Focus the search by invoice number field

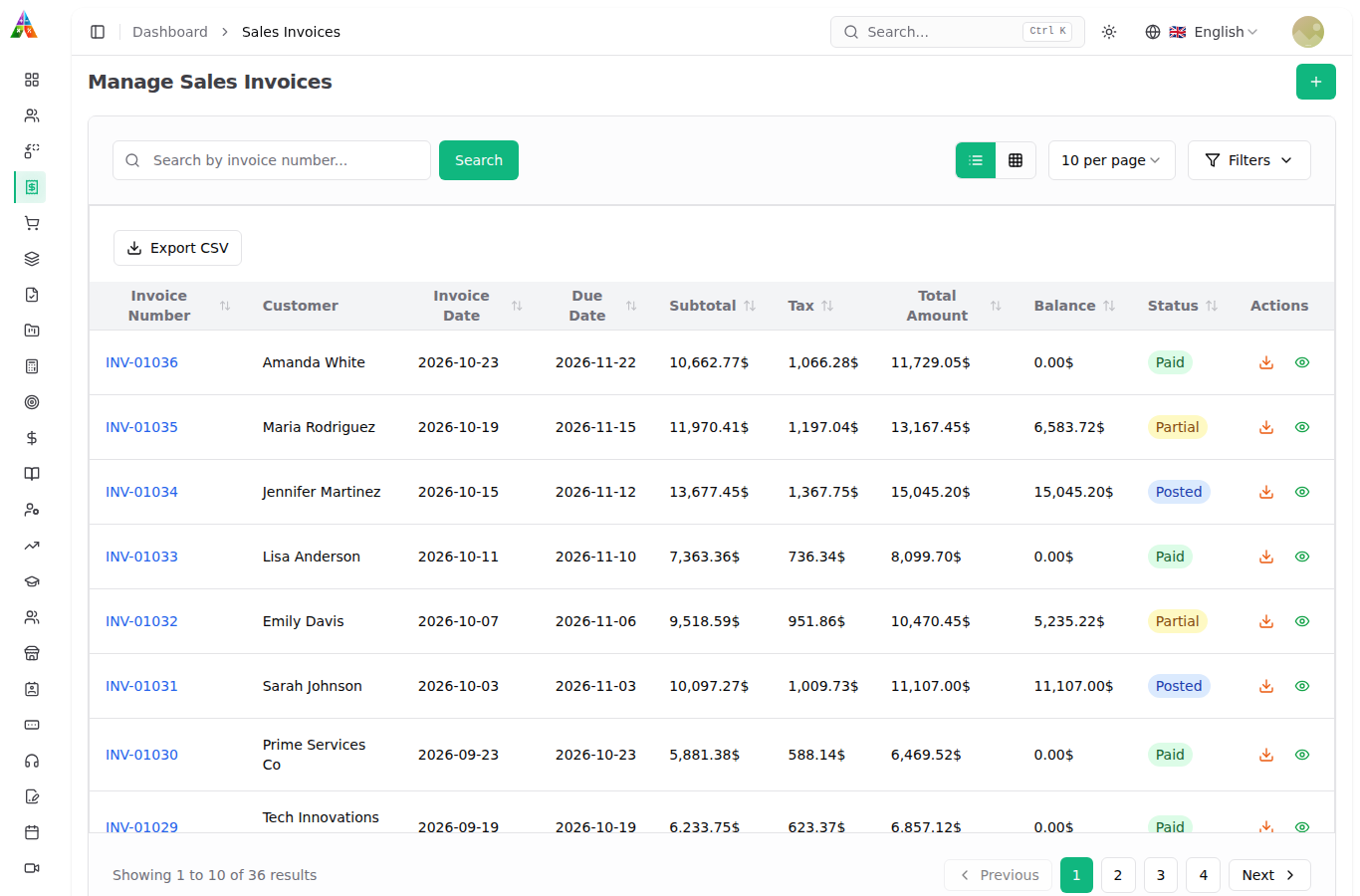[272, 160]
